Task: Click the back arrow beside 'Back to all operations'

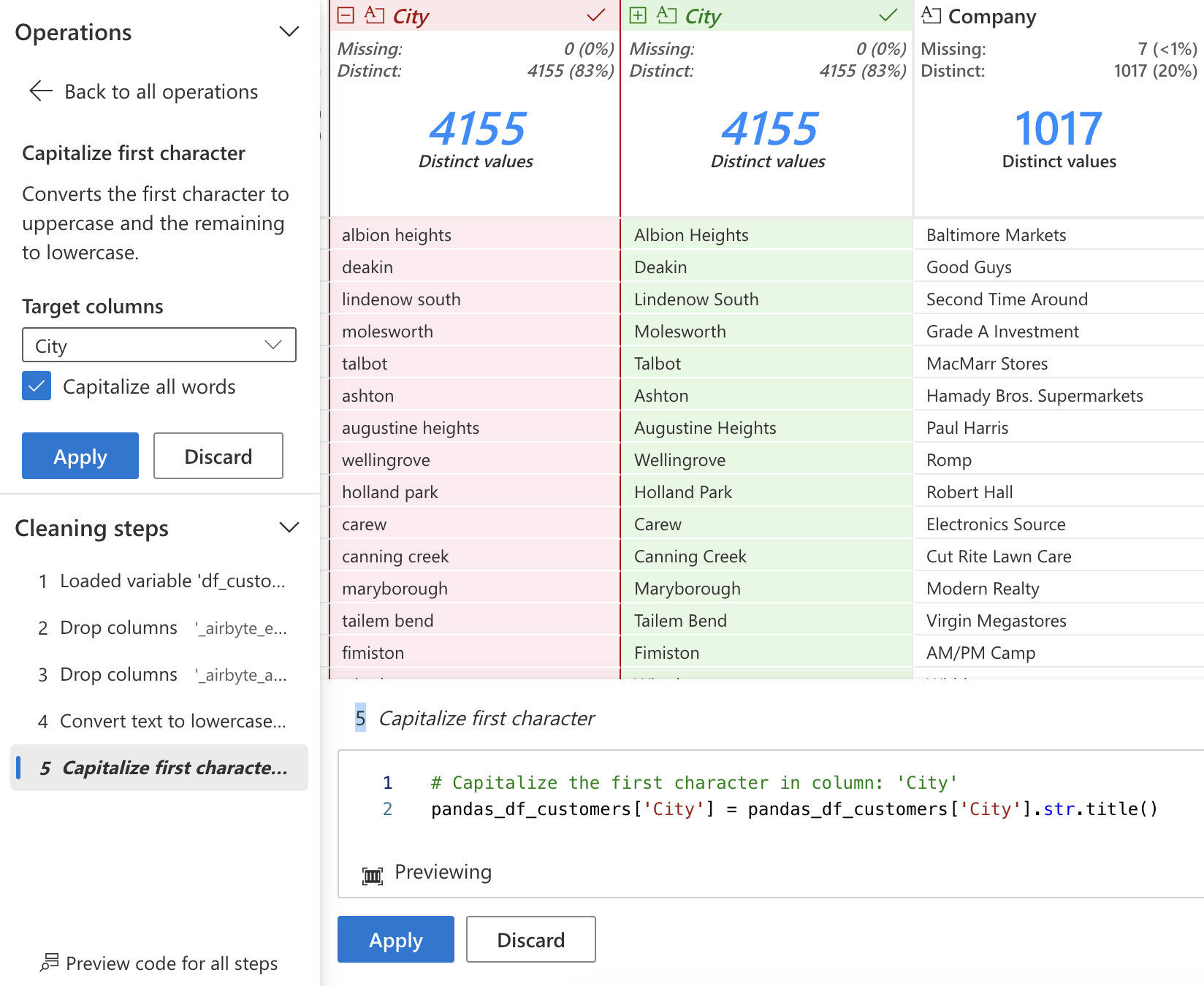Action: 39,91
